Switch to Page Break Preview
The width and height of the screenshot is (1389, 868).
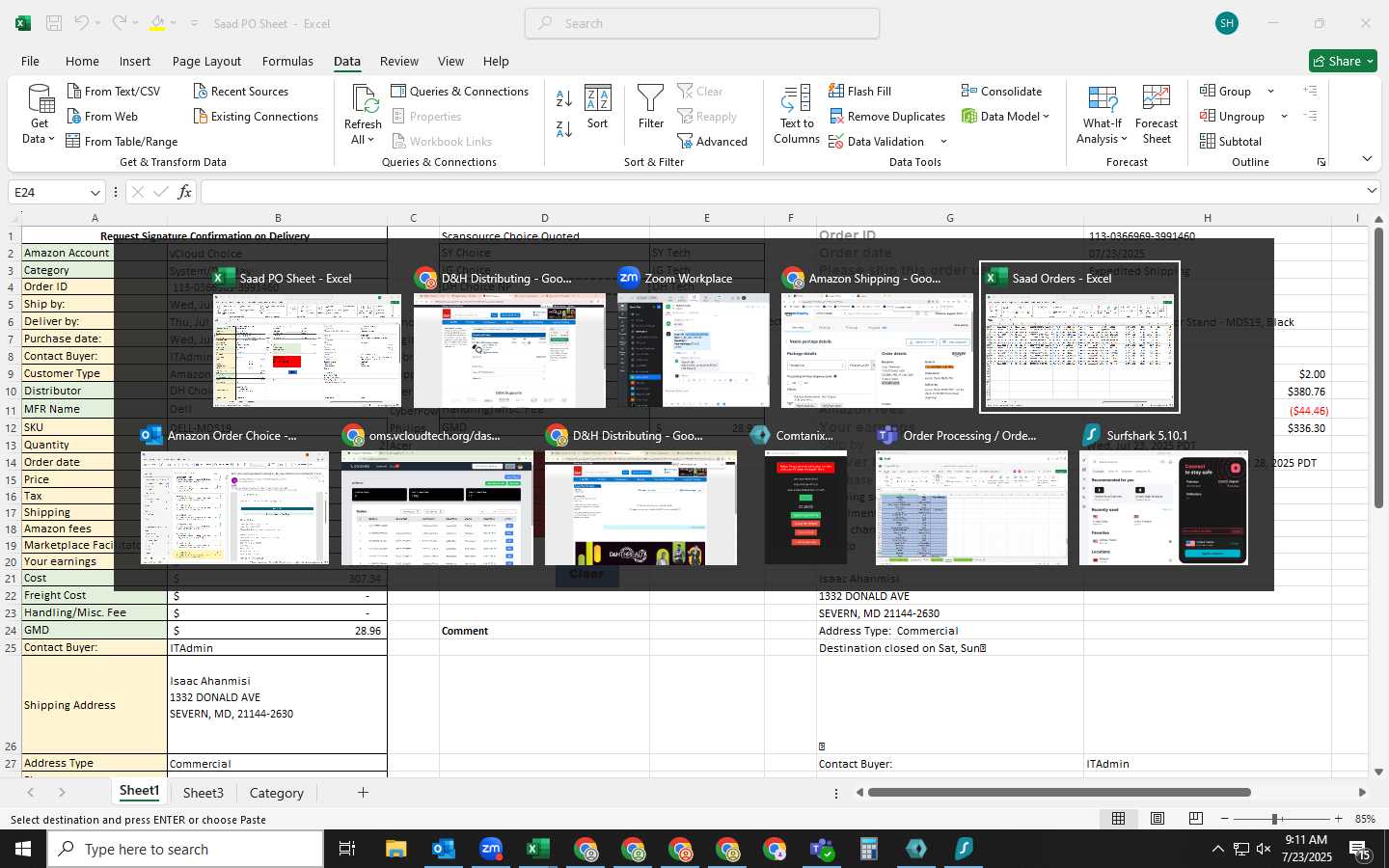(x=1195, y=819)
